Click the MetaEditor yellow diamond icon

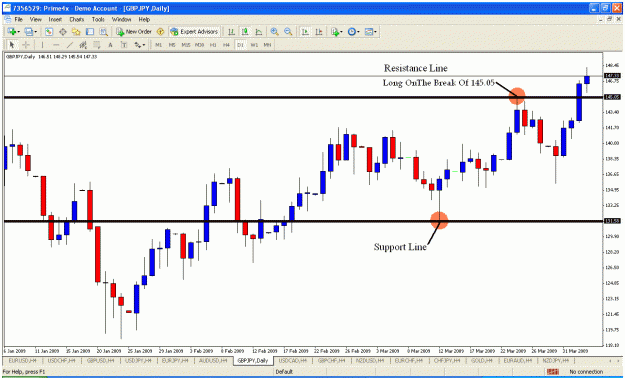[160, 32]
